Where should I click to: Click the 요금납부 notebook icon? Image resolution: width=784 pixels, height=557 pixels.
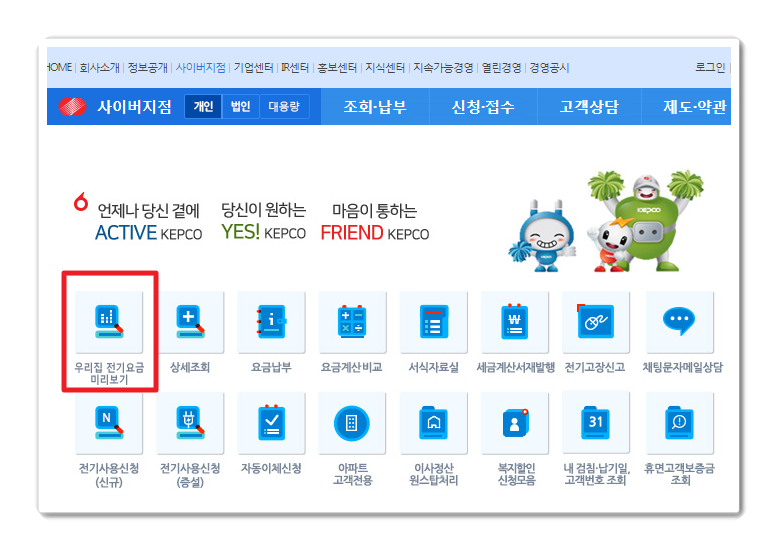(x=272, y=322)
